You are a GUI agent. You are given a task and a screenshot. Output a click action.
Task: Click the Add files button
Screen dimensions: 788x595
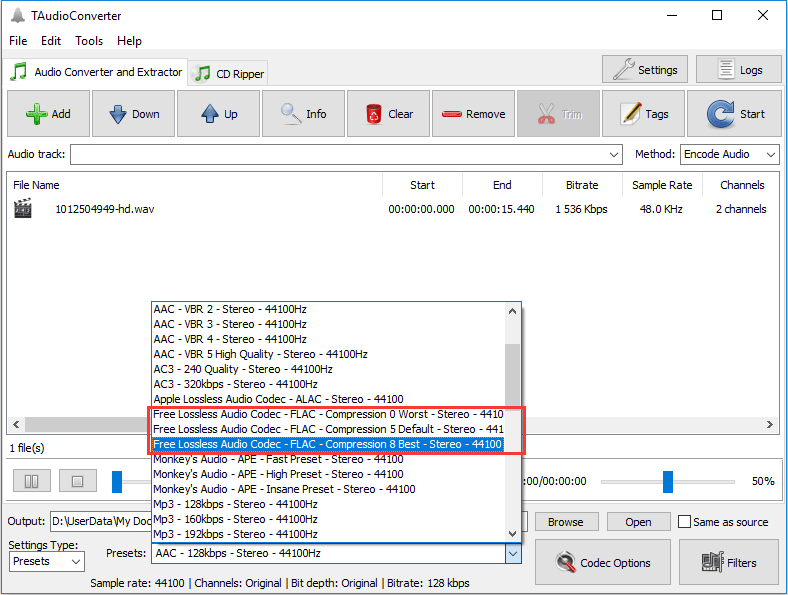tap(48, 114)
